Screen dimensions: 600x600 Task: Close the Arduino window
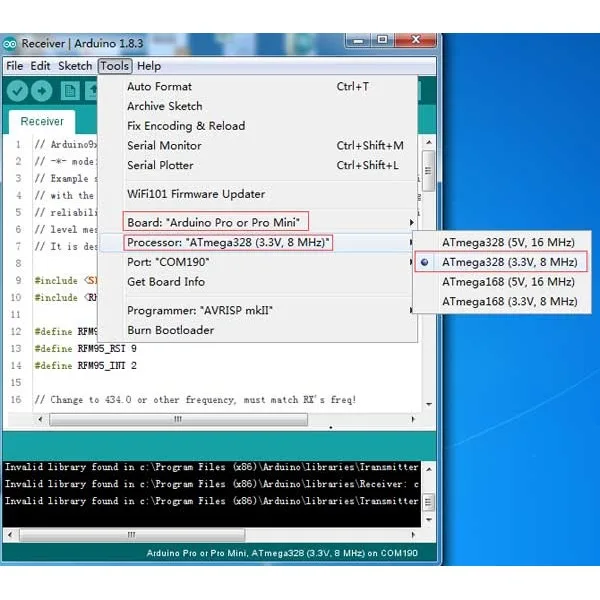tap(416, 40)
